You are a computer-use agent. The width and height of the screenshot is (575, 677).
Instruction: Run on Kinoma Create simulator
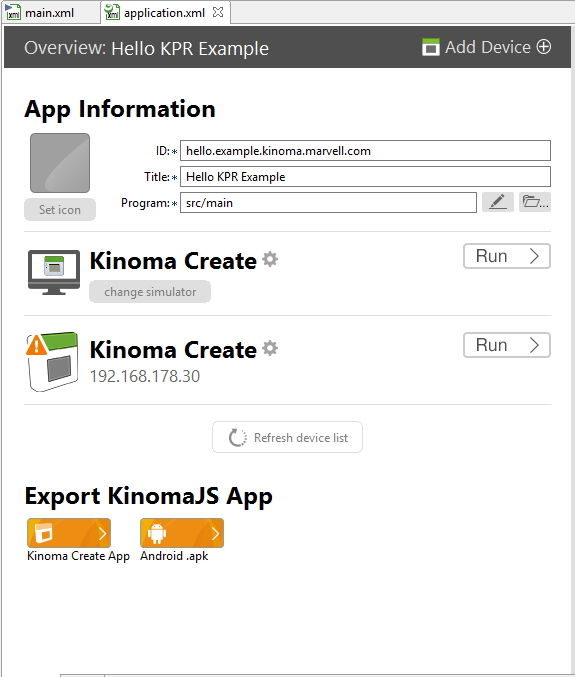click(x=507, y=256)
